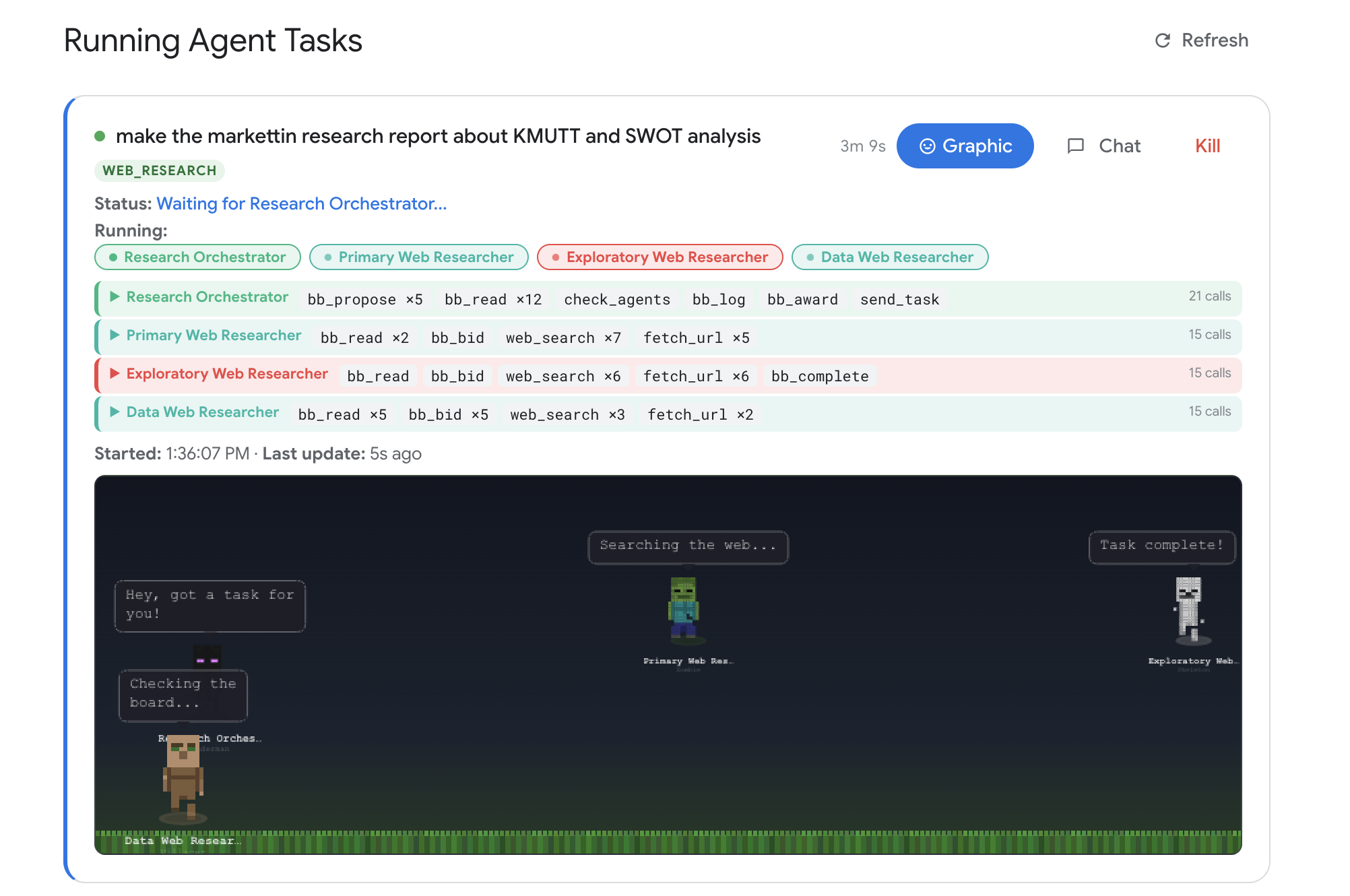The width and height of the screenshot is (1350, 896).
Task: Click the 'bb_read ×12' tool chip
Action: point(493,299)
